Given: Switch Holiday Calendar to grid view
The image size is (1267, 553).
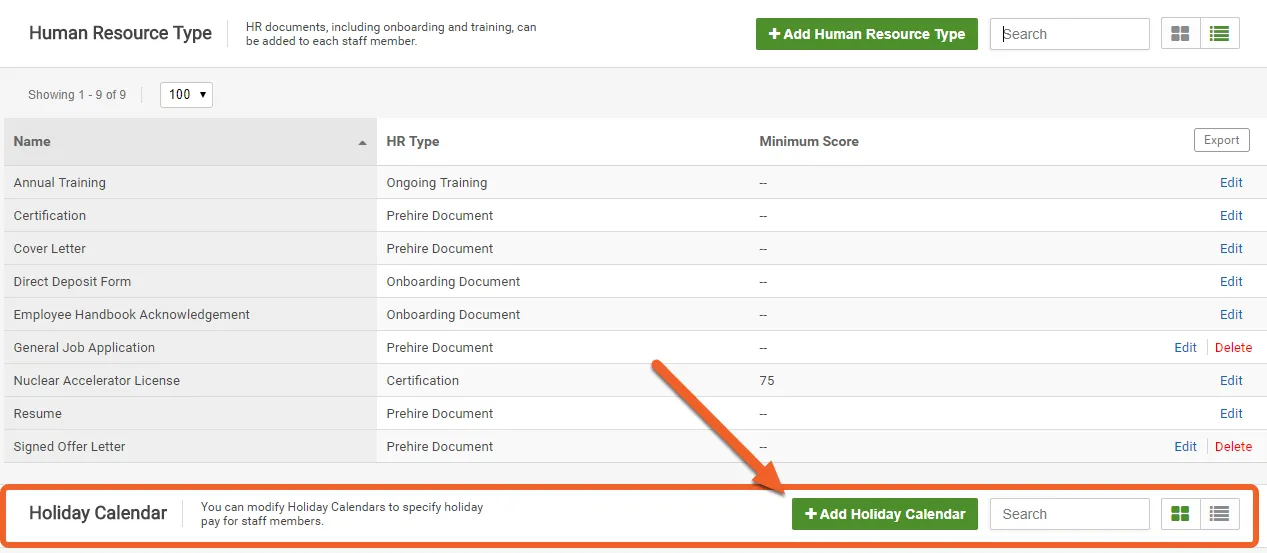Looking at the screenshot, I should click(1180, 514).
